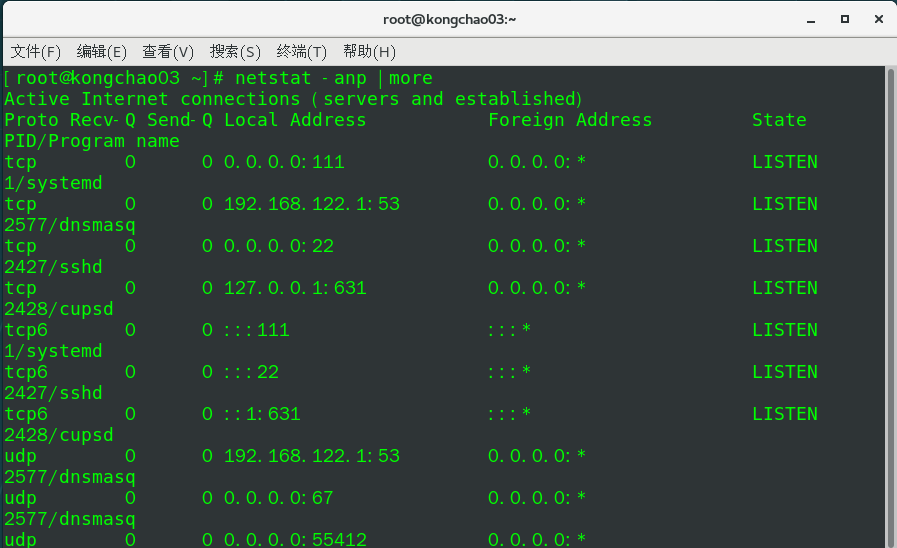Click '2577/dnsmasq' below the udp 0.0.0.0:67 row
Screen dimensions: 897x548
point(70,519)
